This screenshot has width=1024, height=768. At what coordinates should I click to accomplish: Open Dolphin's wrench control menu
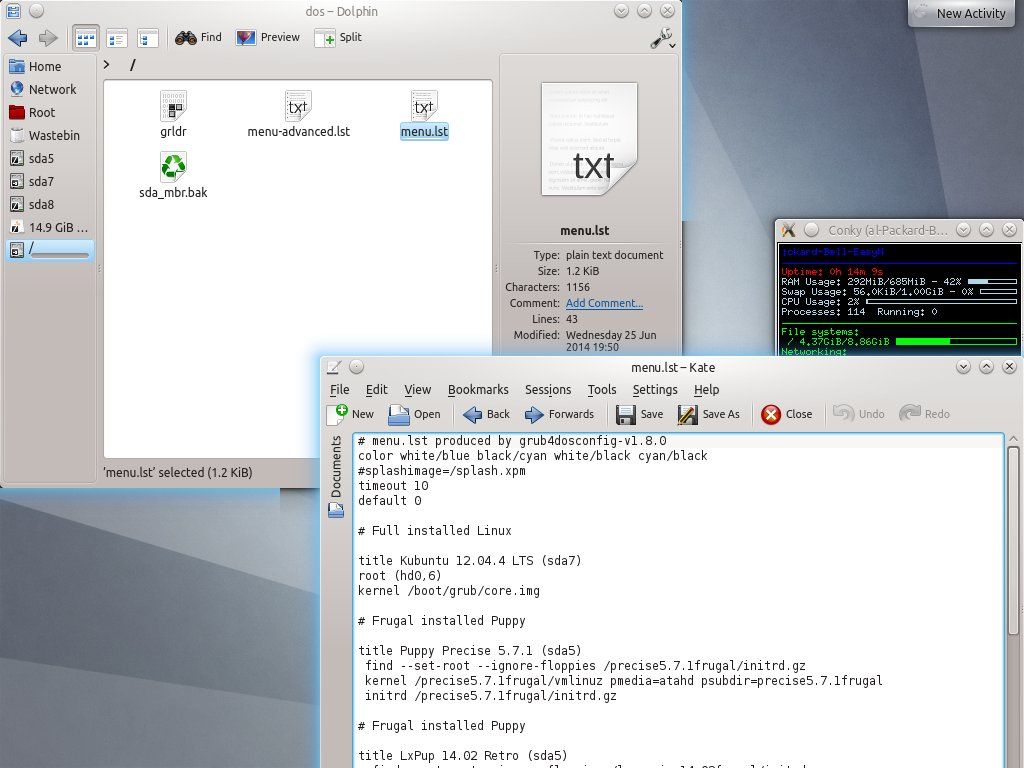pos(662,38)
